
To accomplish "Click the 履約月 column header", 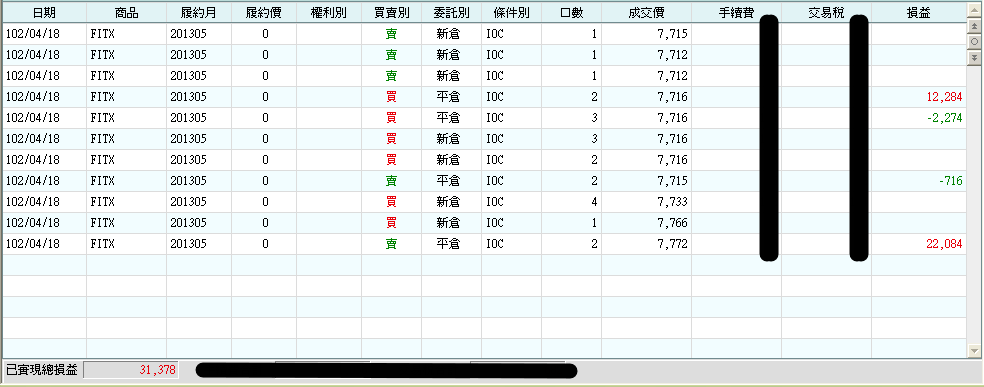I will coord(199,13).
